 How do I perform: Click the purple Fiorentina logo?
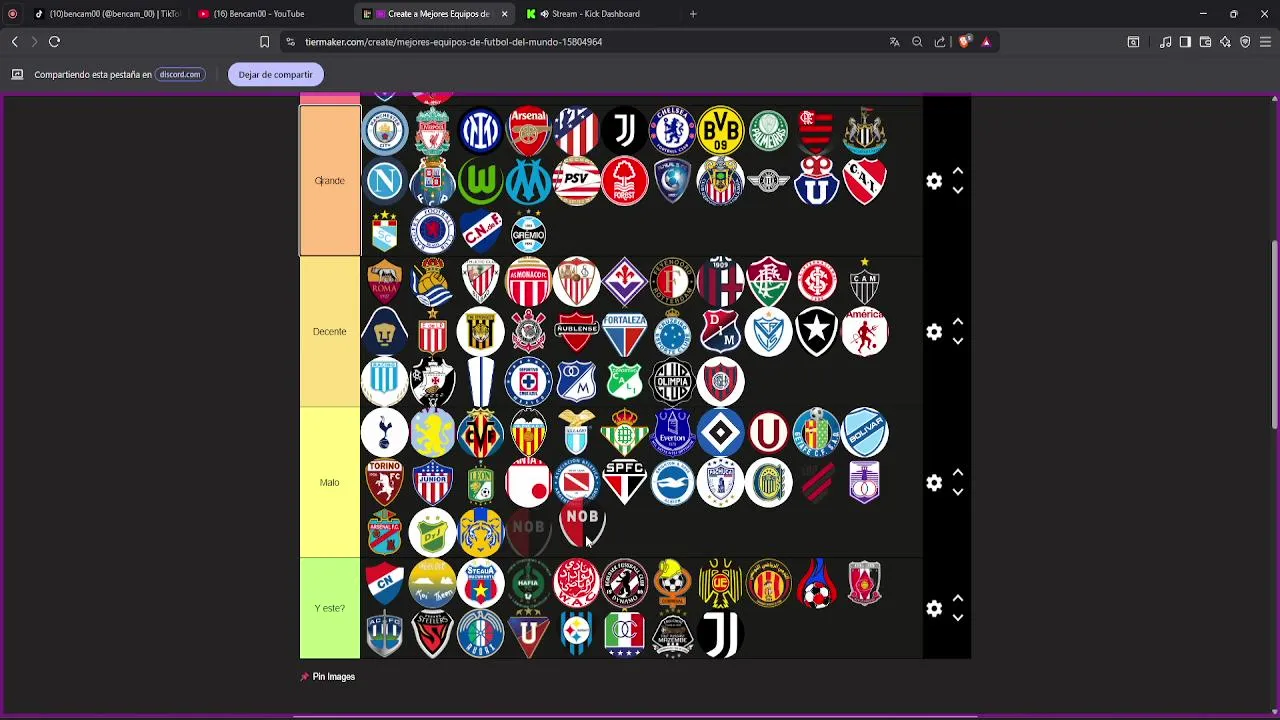[x=624, y=282]
